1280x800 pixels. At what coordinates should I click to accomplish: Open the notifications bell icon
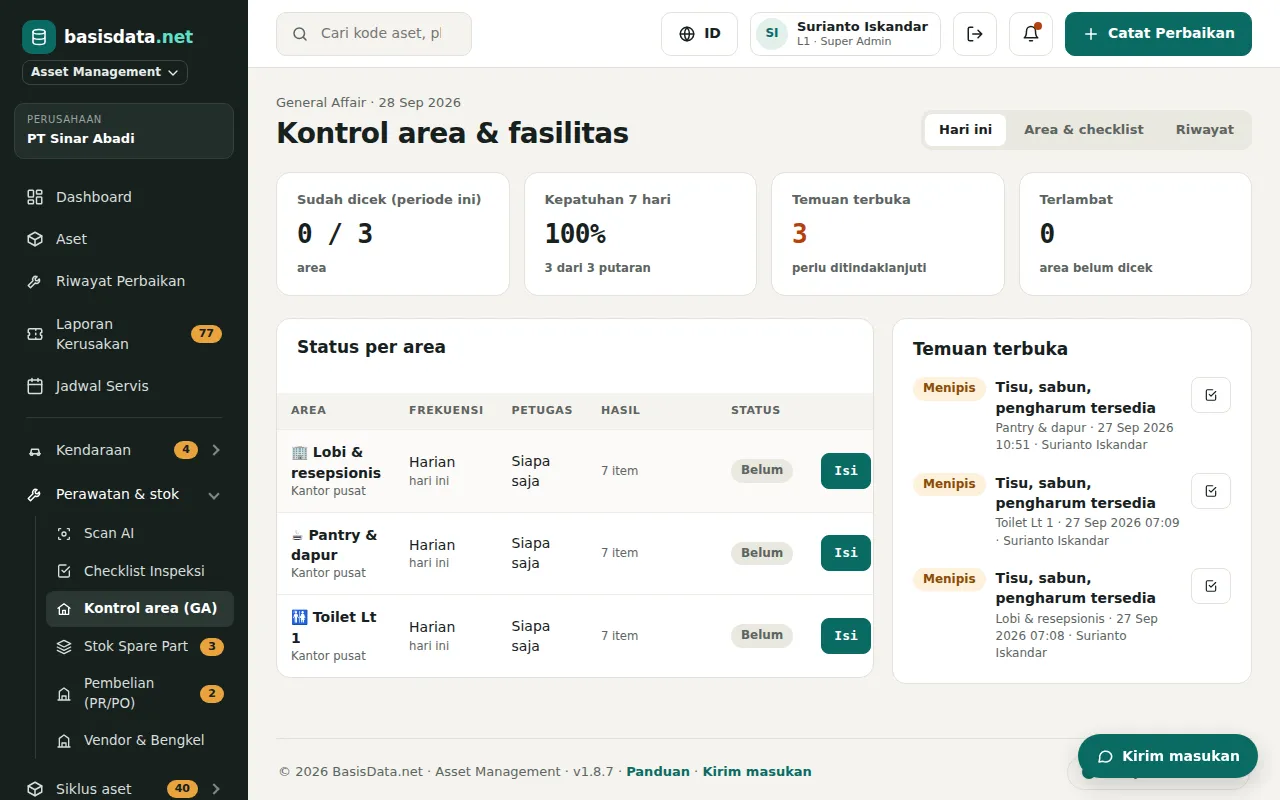point(1031,34)
